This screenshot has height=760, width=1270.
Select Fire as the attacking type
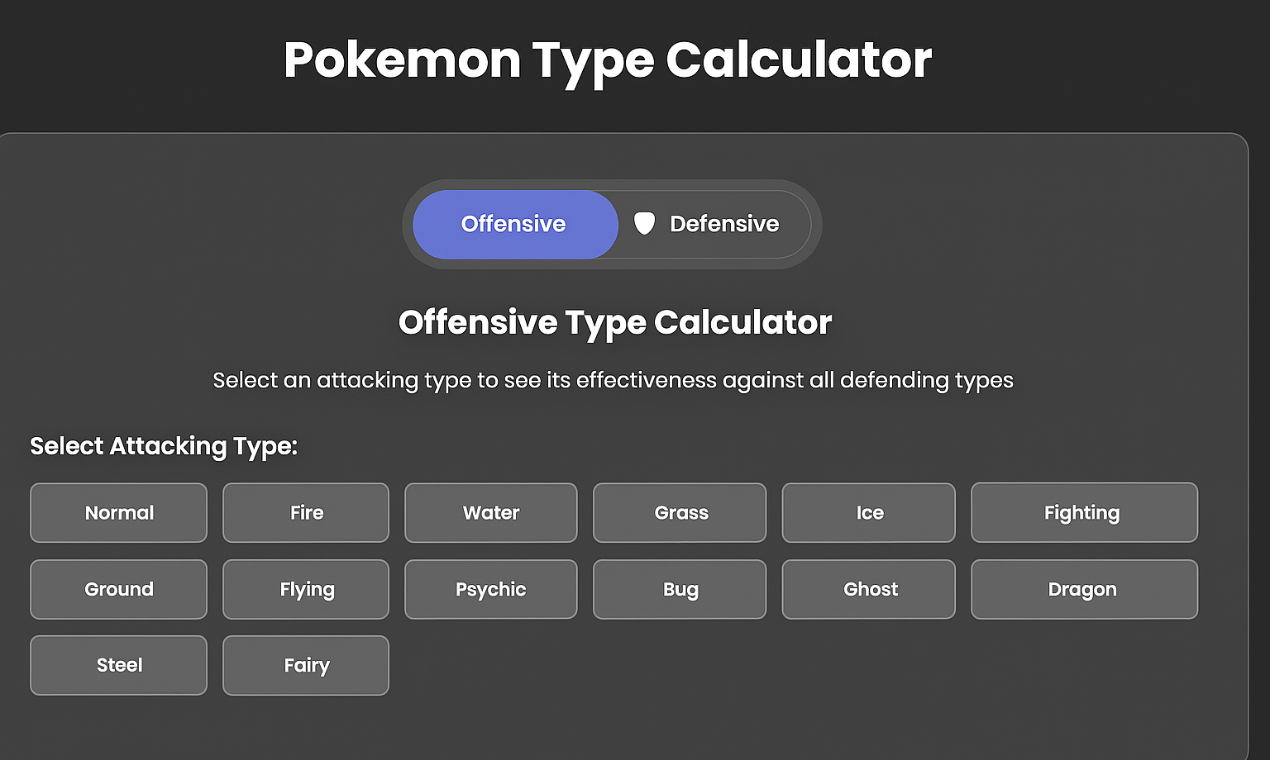click(305, 512)
